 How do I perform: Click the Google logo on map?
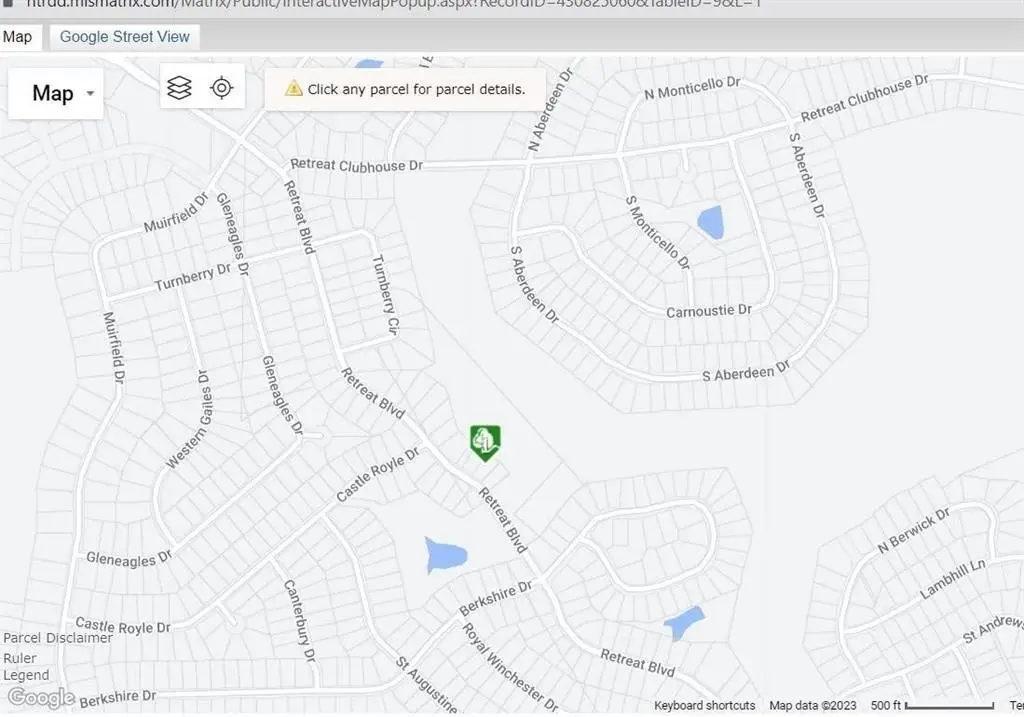point(41,697)
